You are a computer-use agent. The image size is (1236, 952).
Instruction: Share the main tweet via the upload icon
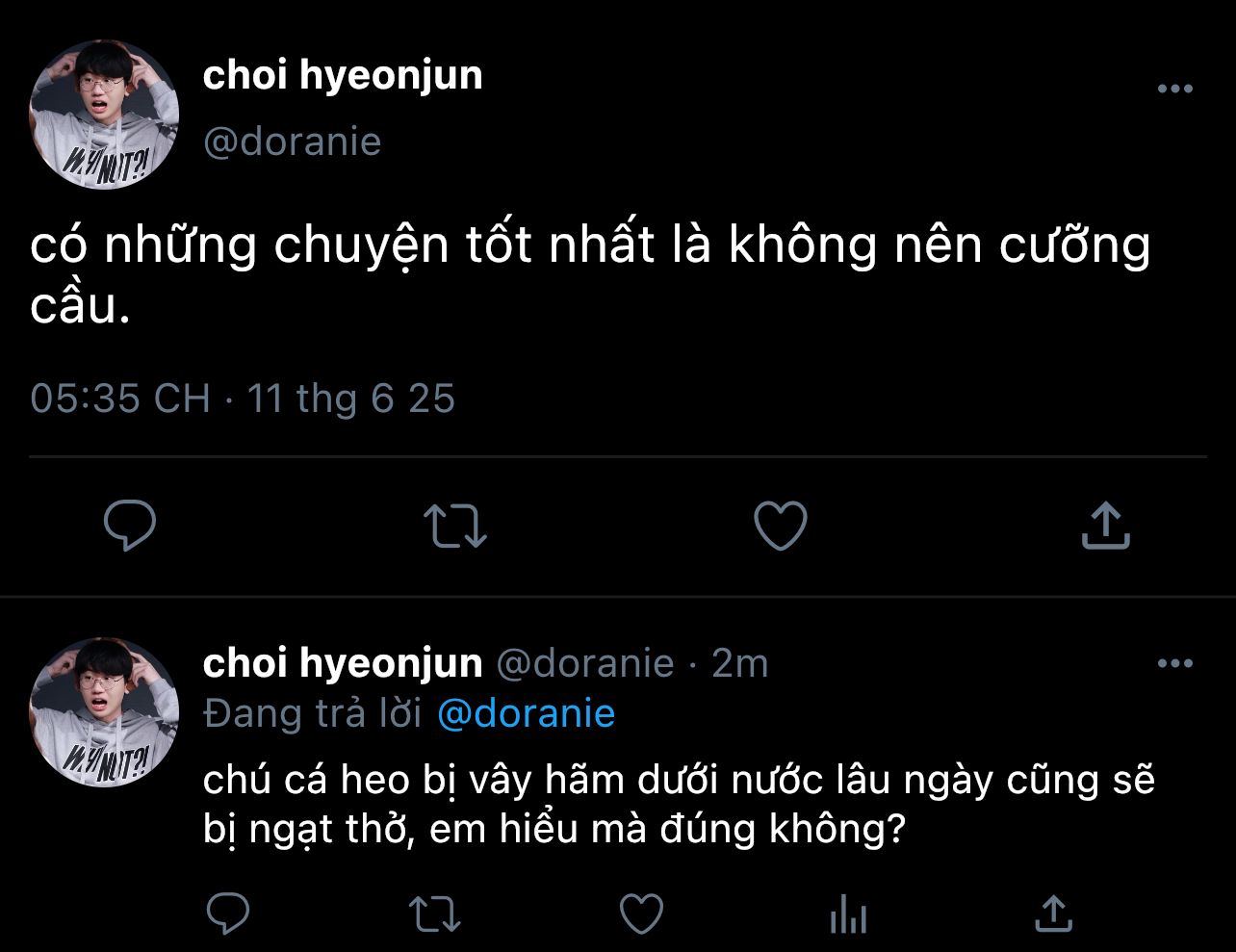[1105, 526]
